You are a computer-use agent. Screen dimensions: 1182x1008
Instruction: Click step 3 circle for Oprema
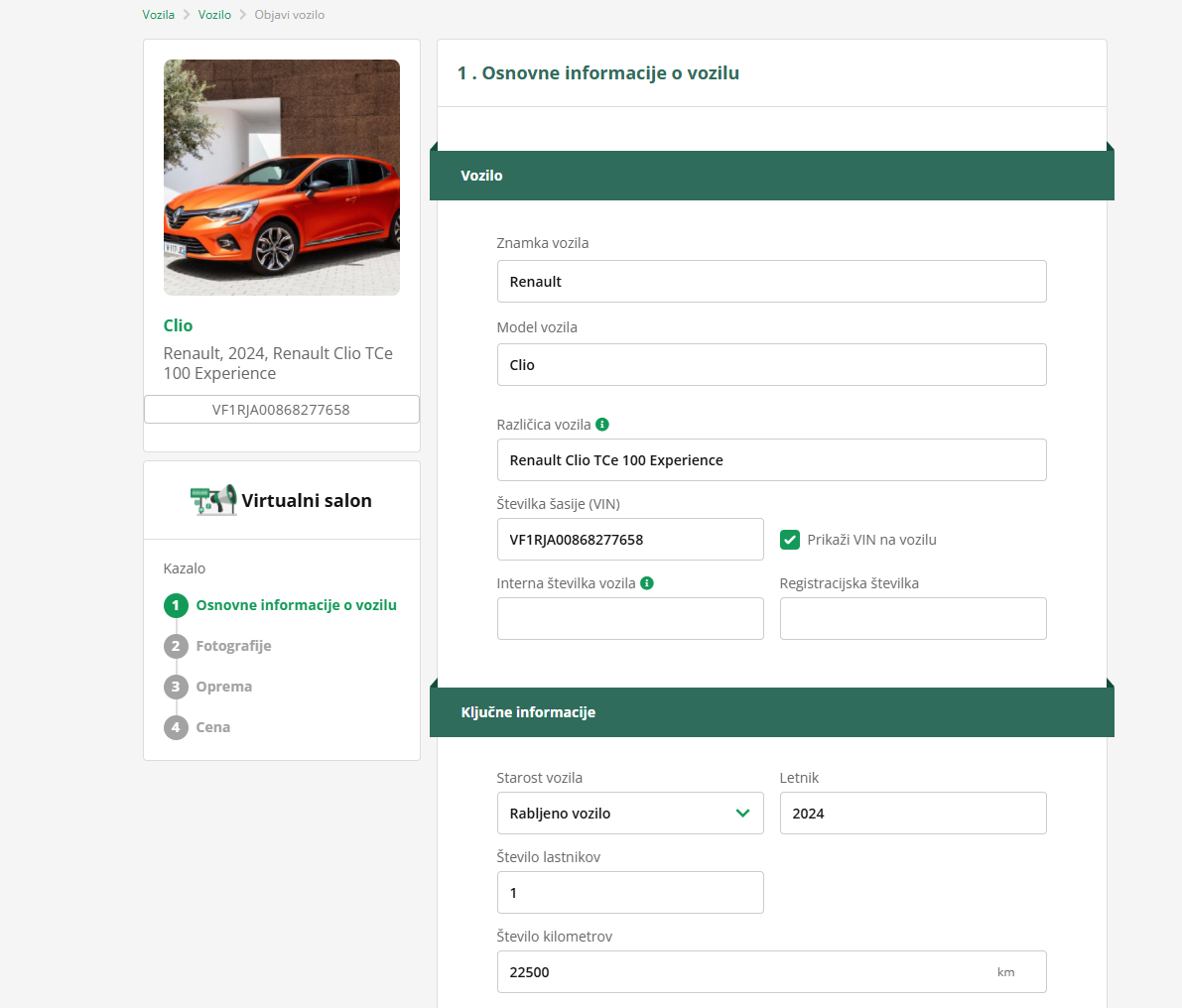click(x=176, y=687)
